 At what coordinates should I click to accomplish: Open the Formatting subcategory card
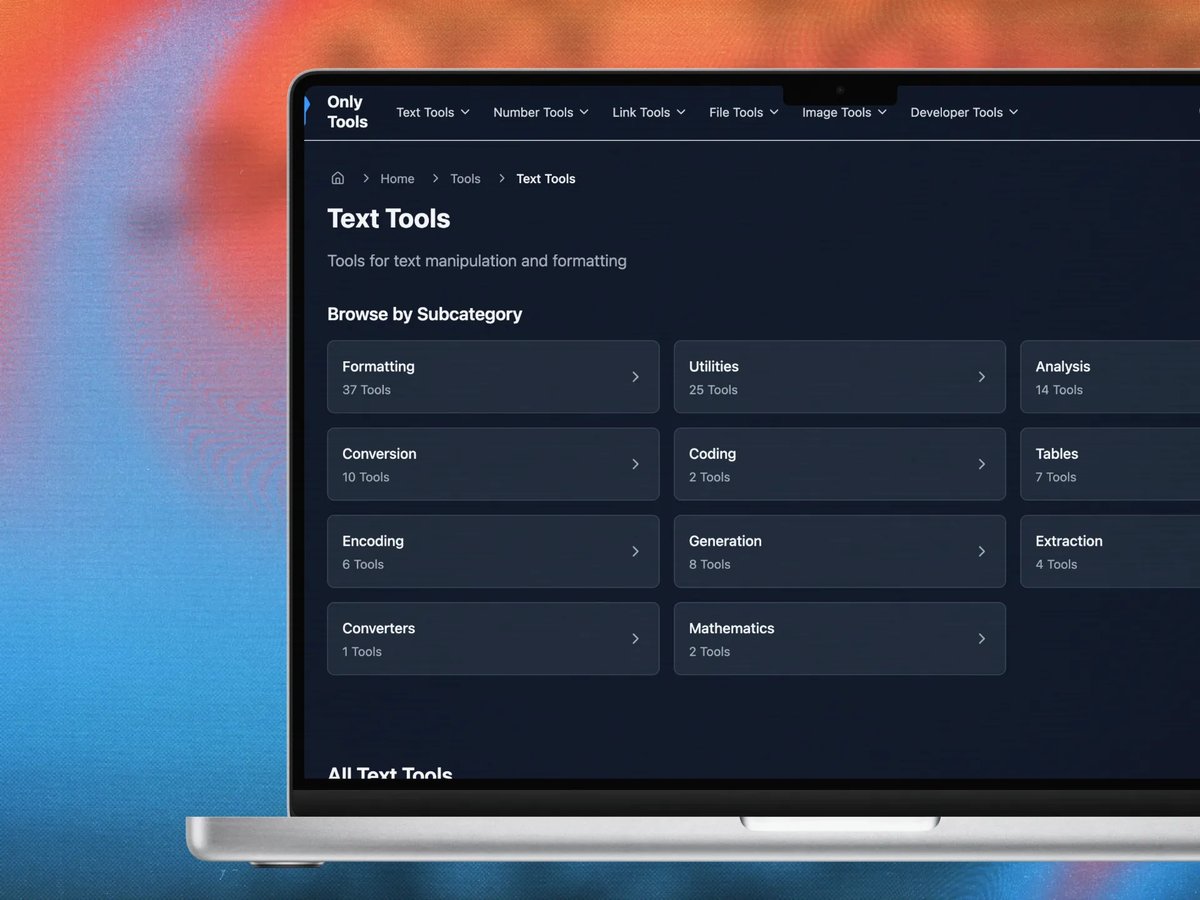(493, 377)
